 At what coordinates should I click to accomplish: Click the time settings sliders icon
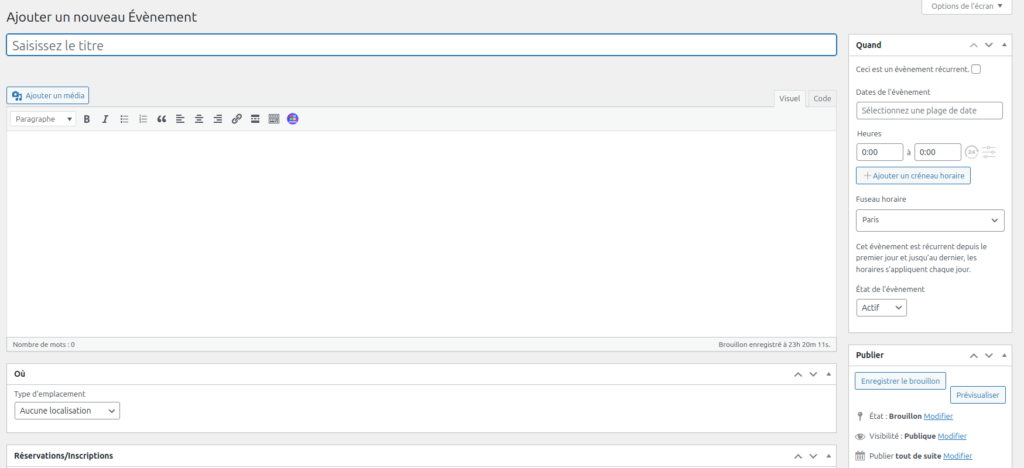coord(989,152)
